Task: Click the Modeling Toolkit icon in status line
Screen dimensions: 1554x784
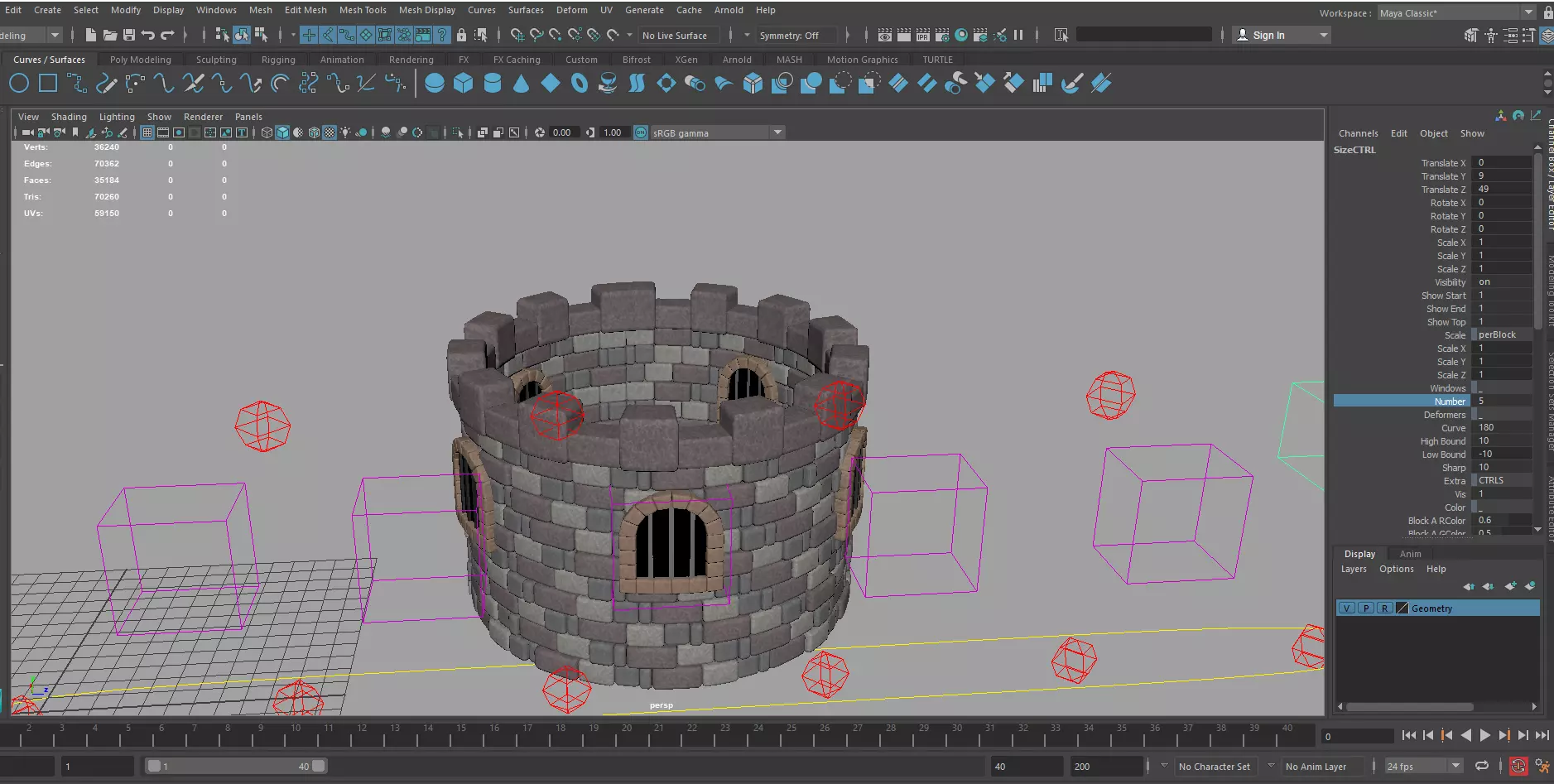Action: [x=1471, y=35]
